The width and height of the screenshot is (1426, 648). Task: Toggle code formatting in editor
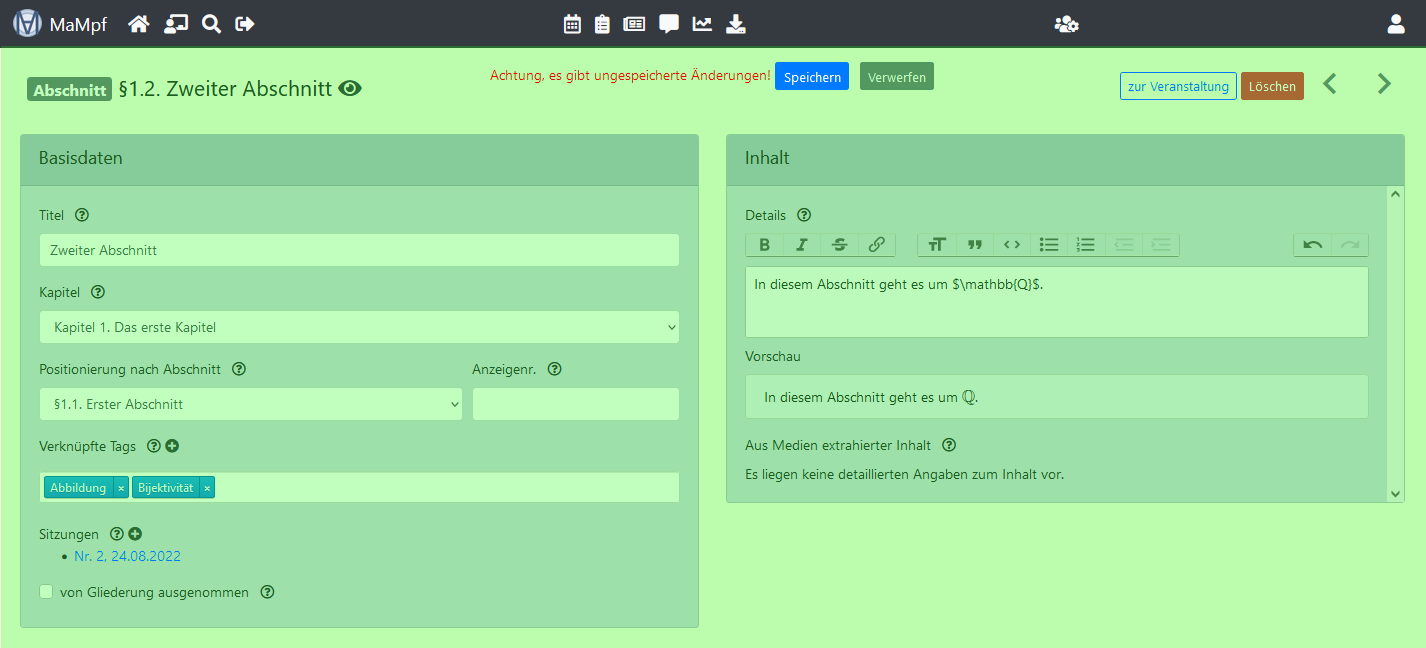tap(1012, 244)
